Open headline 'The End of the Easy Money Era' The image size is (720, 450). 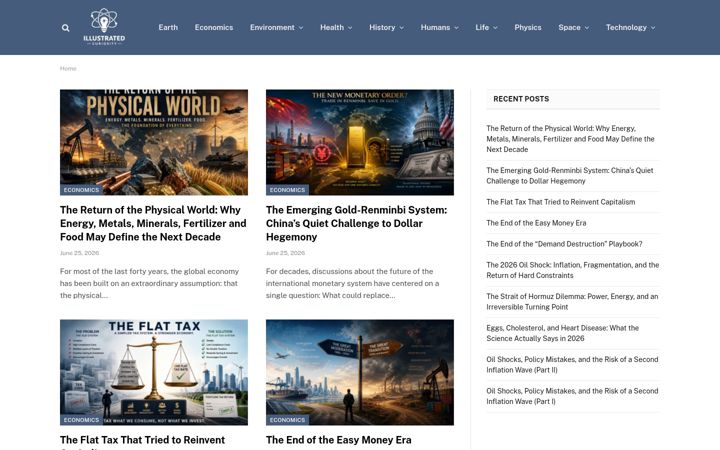pos(339,440)
